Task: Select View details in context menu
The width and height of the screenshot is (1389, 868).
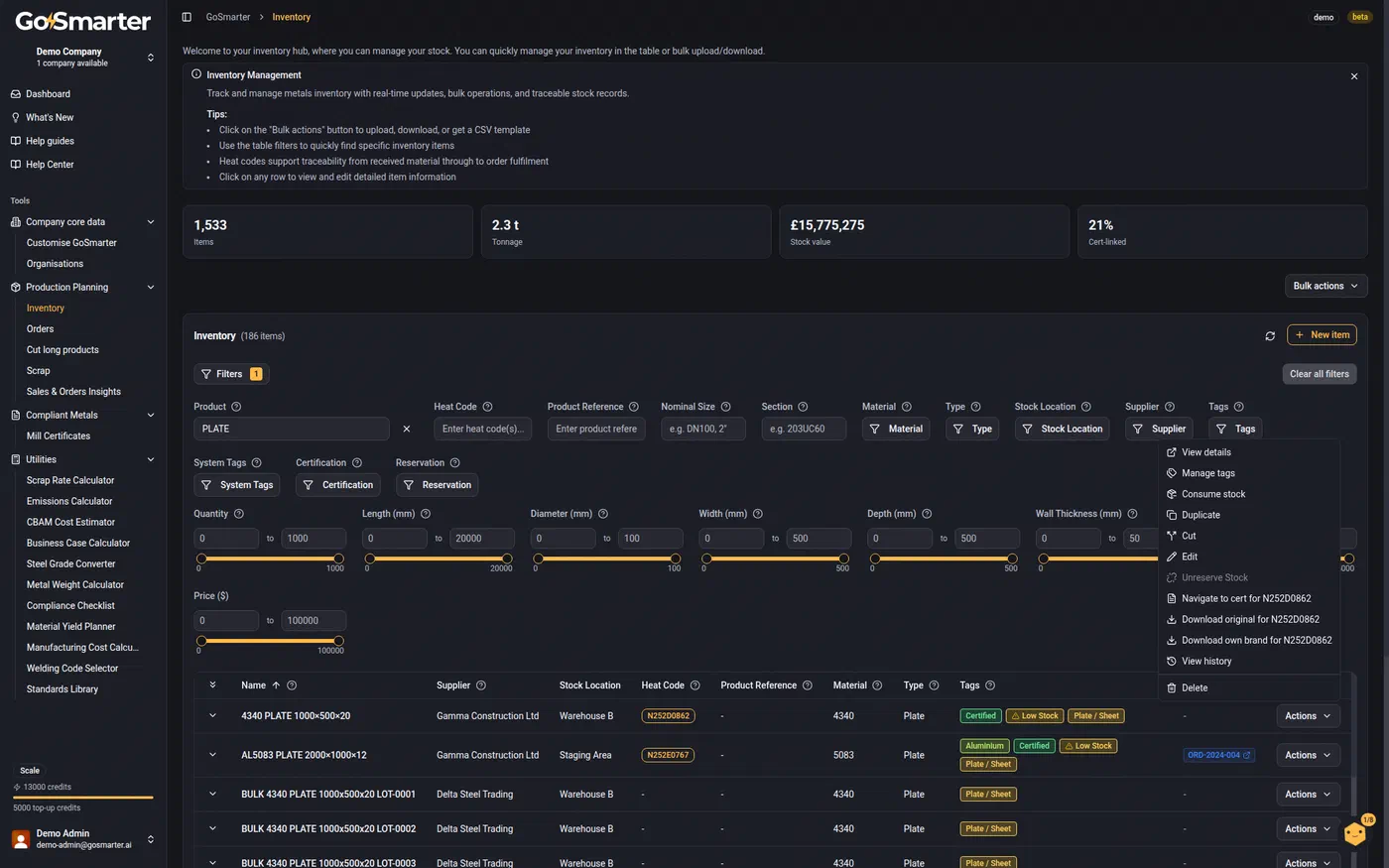Action: 1249,452
